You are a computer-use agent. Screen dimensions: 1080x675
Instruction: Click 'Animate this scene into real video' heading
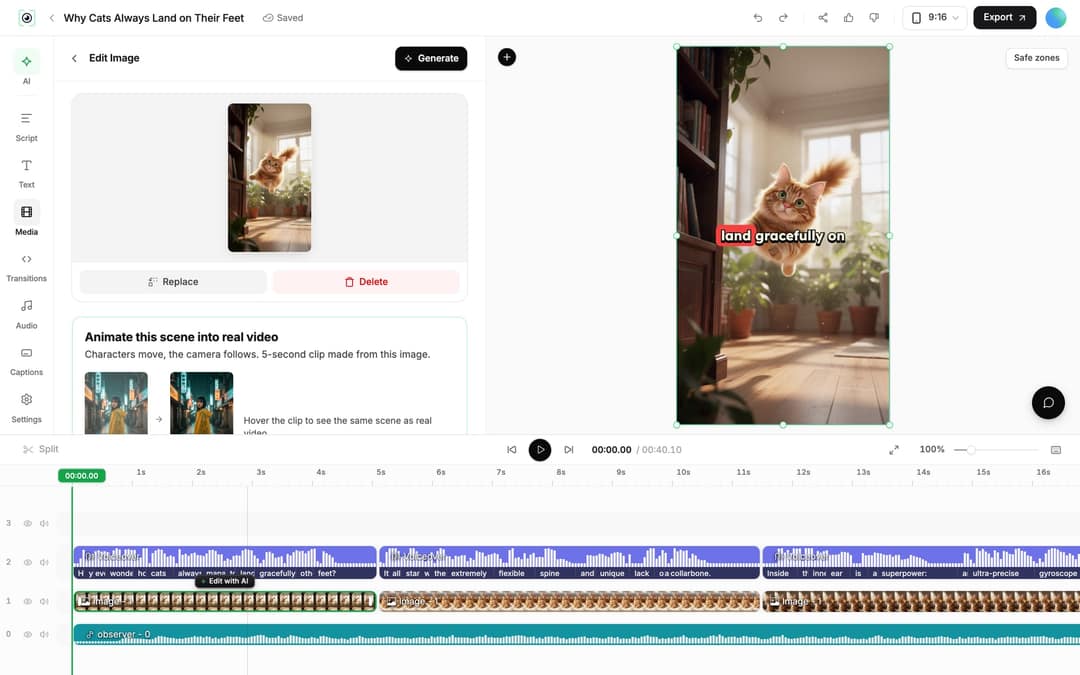click(181, 337)
